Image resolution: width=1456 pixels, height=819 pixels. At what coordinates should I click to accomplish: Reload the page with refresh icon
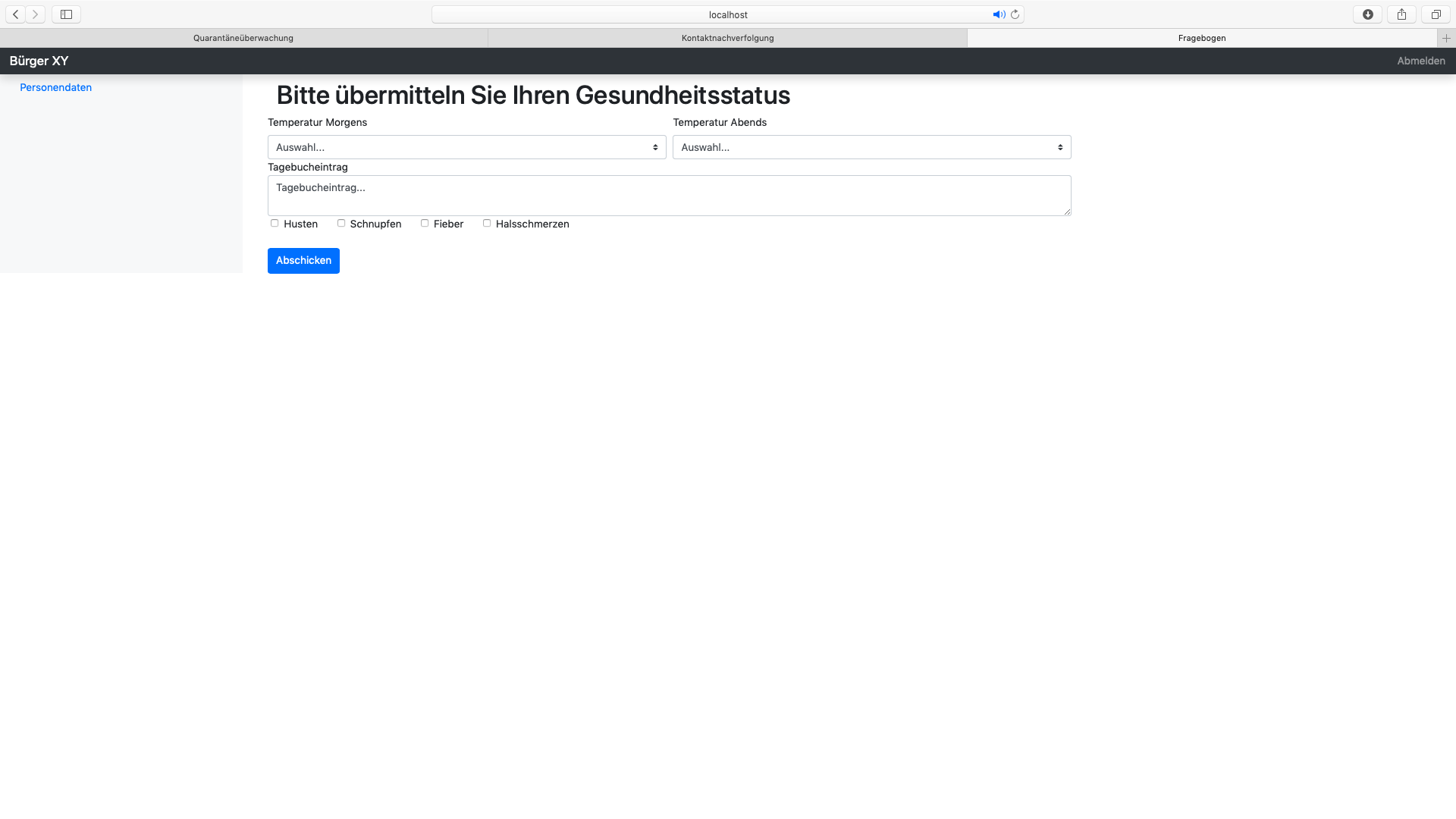coord(1015,14)
